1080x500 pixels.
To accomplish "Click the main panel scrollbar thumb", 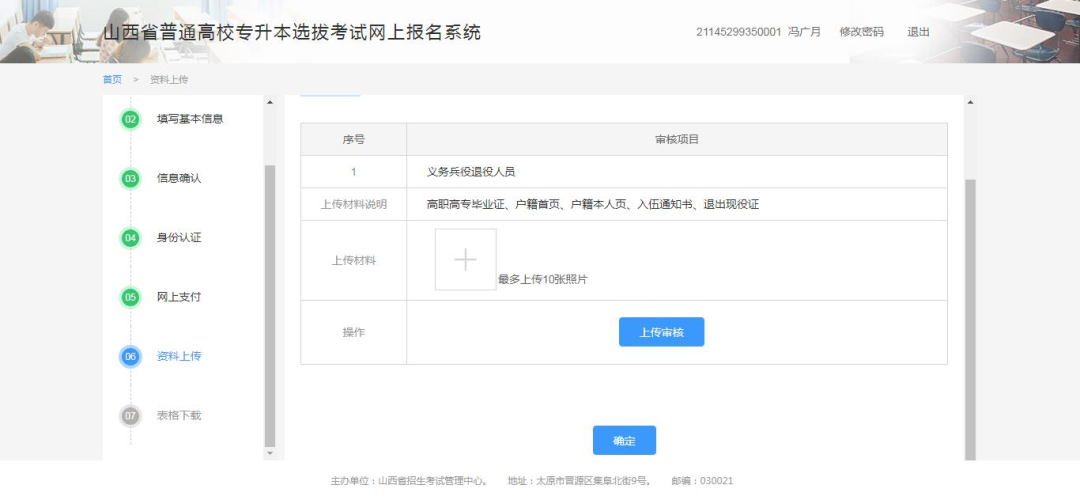I will pos(970,320).
